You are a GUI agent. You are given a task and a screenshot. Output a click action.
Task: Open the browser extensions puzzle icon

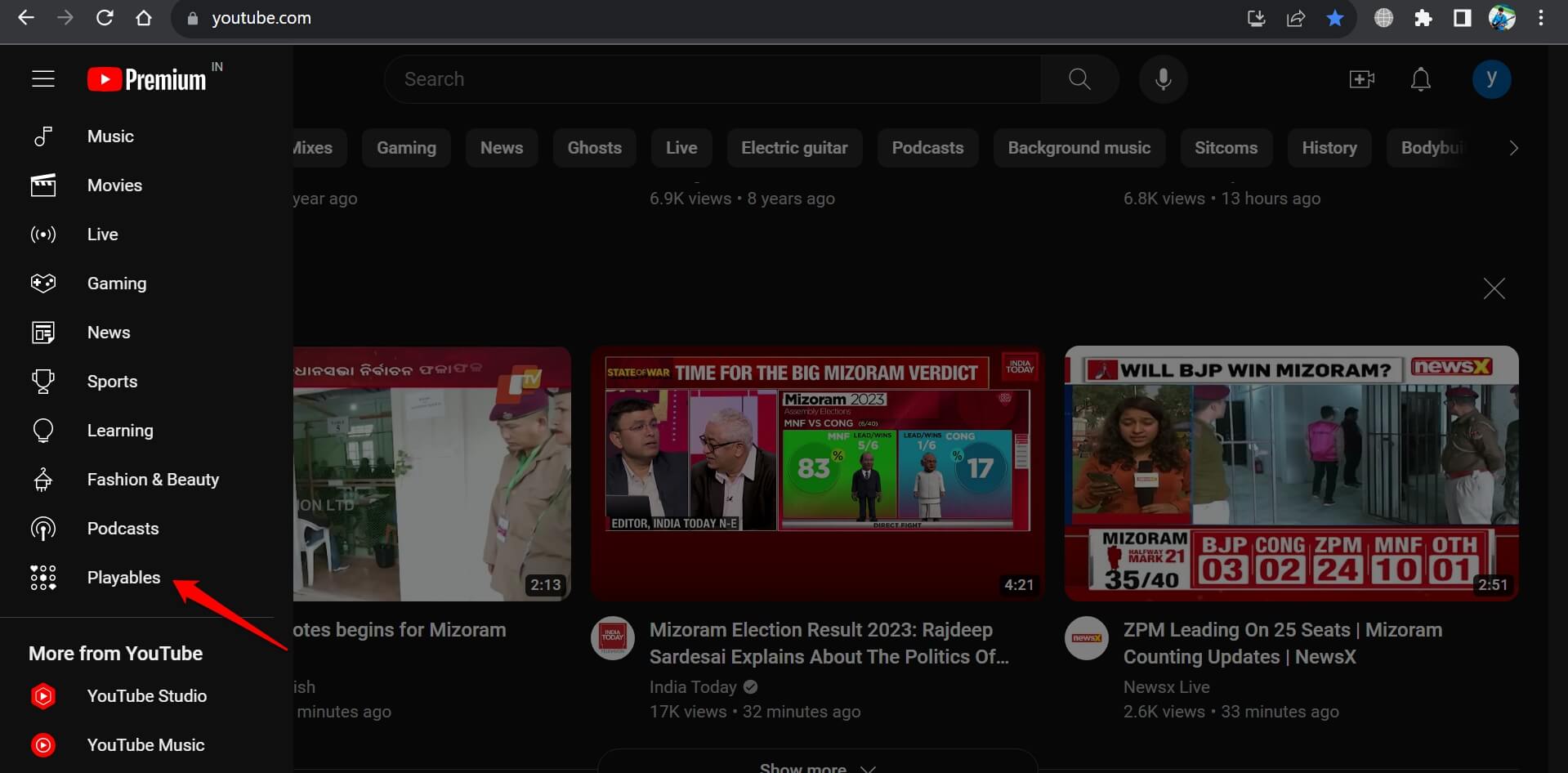click(x=1423, y=18)
